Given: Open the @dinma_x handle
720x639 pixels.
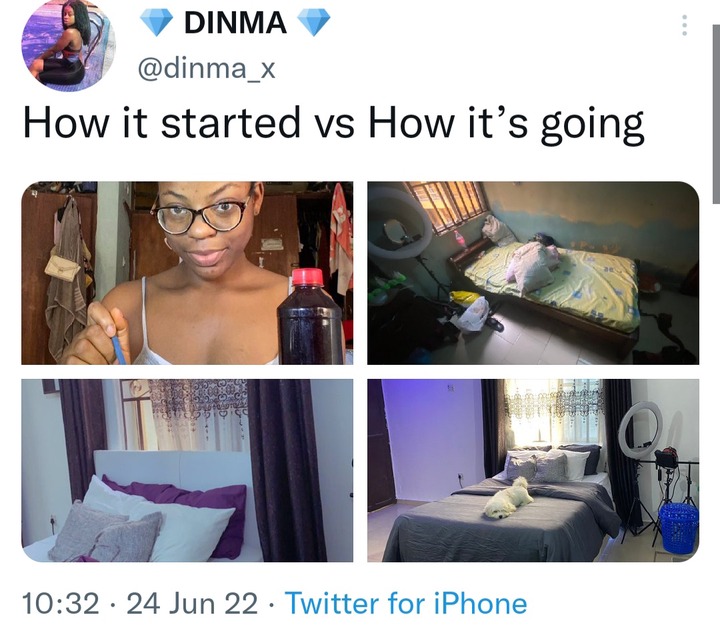Looking at the screenshot, I should coord(206,69).
